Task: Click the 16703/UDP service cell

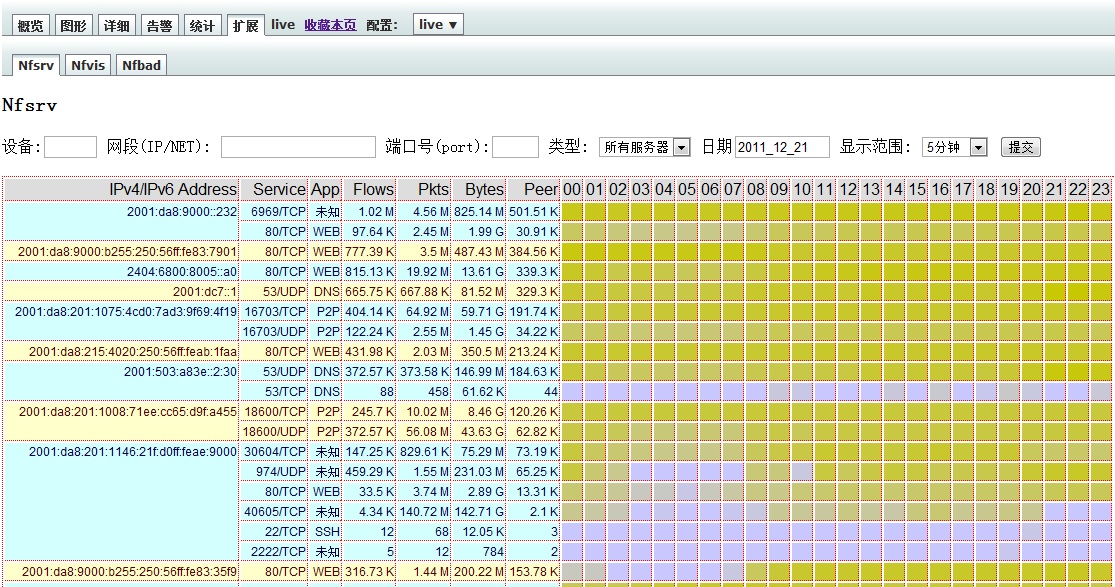Action: (274, 332)
